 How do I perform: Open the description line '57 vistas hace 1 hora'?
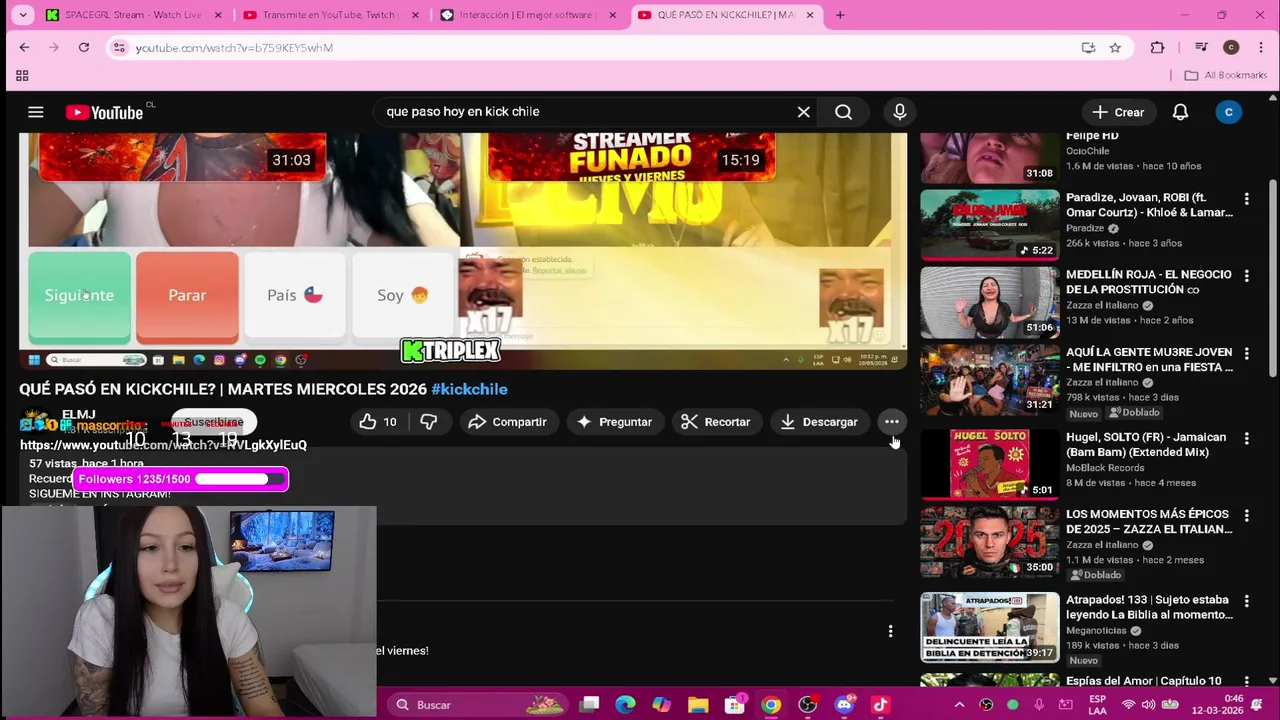[x=86, y=464]
